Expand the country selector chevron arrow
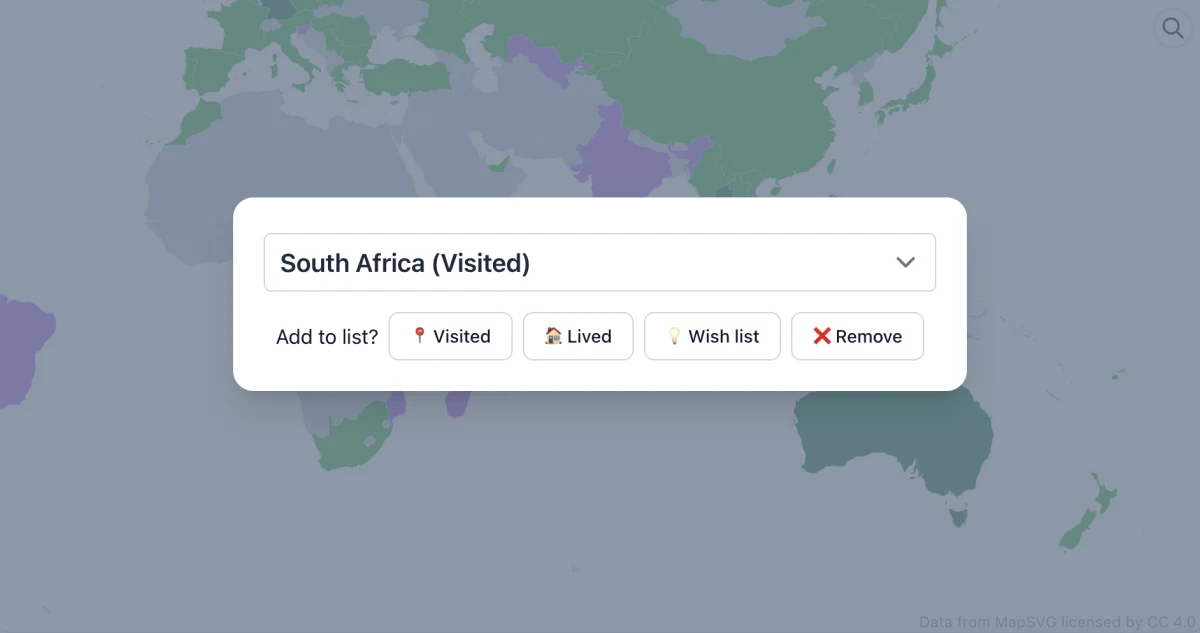 tap(905, 262)
